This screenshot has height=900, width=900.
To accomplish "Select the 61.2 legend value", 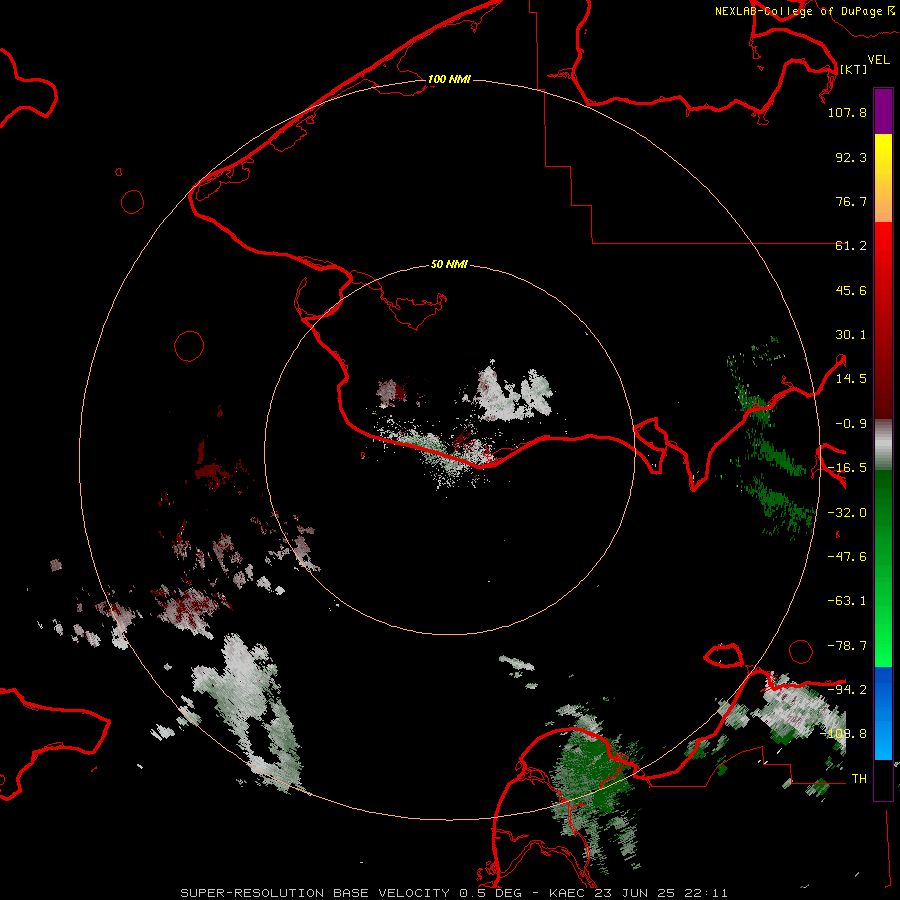I will coord(851,246).
